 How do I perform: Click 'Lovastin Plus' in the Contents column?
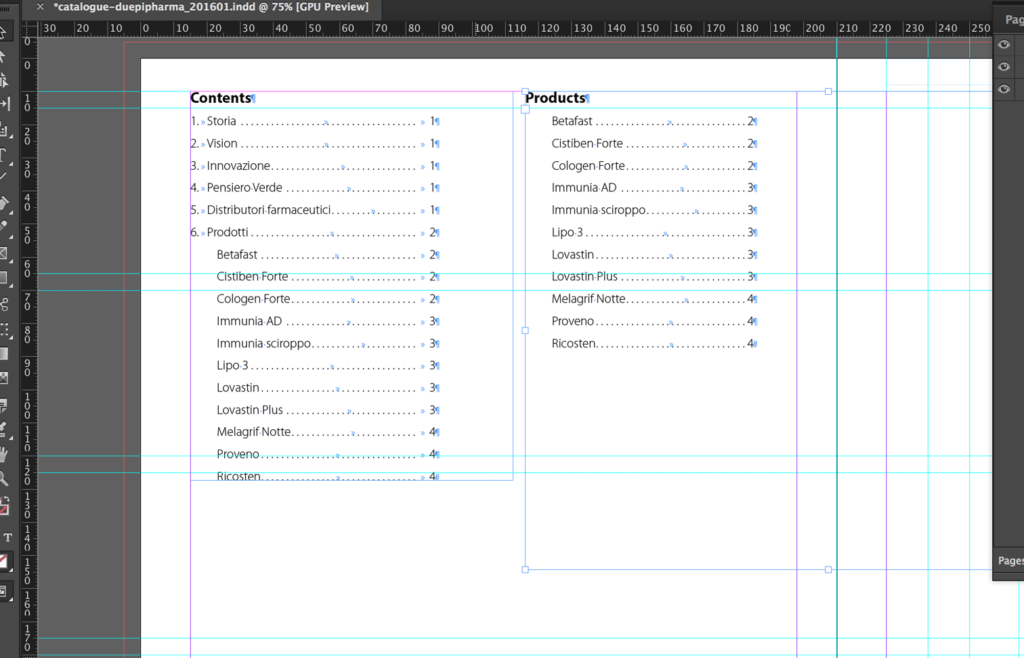pyautogui.click(x=250, y=410)
